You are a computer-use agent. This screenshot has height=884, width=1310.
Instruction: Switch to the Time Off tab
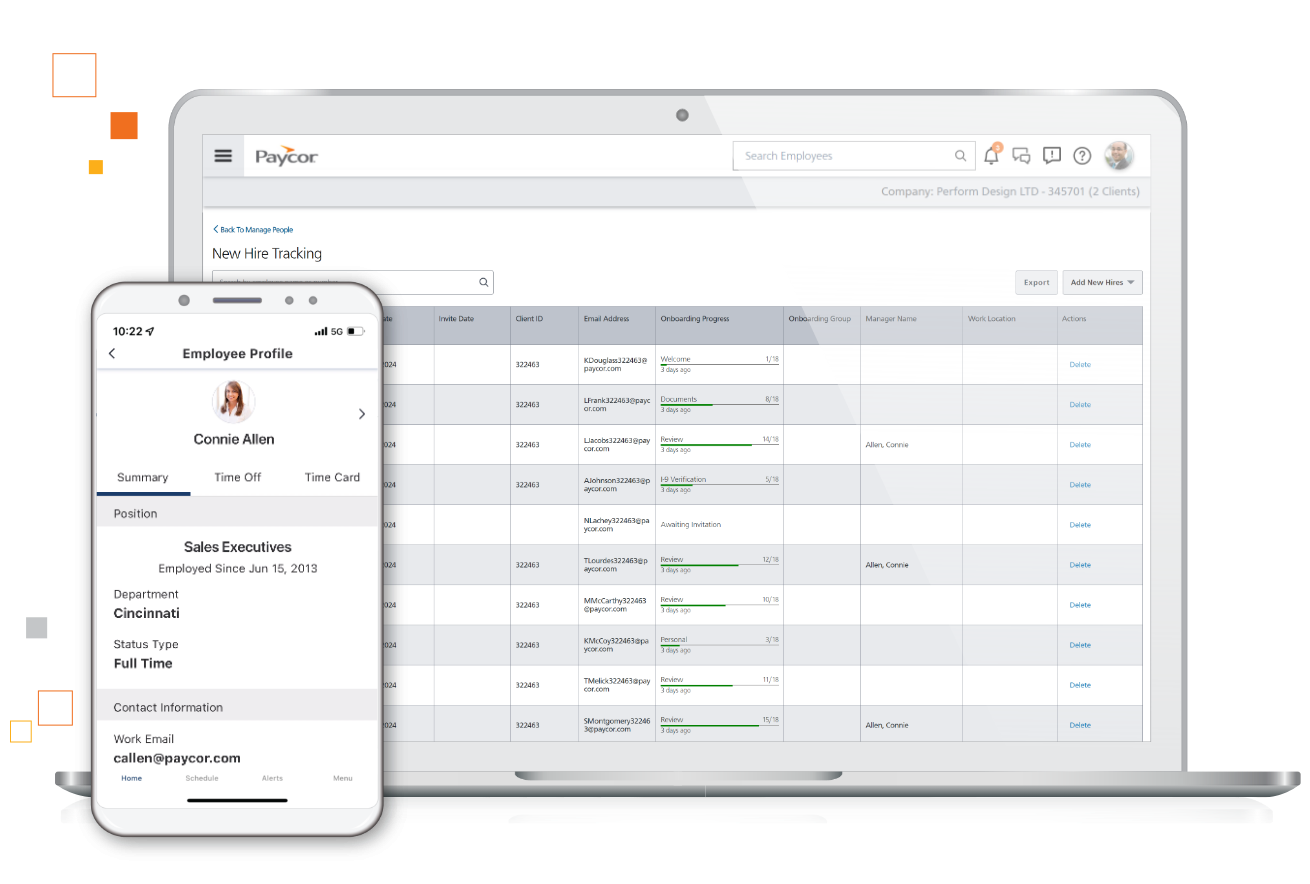pyautogui.click(x=237, y=478)
